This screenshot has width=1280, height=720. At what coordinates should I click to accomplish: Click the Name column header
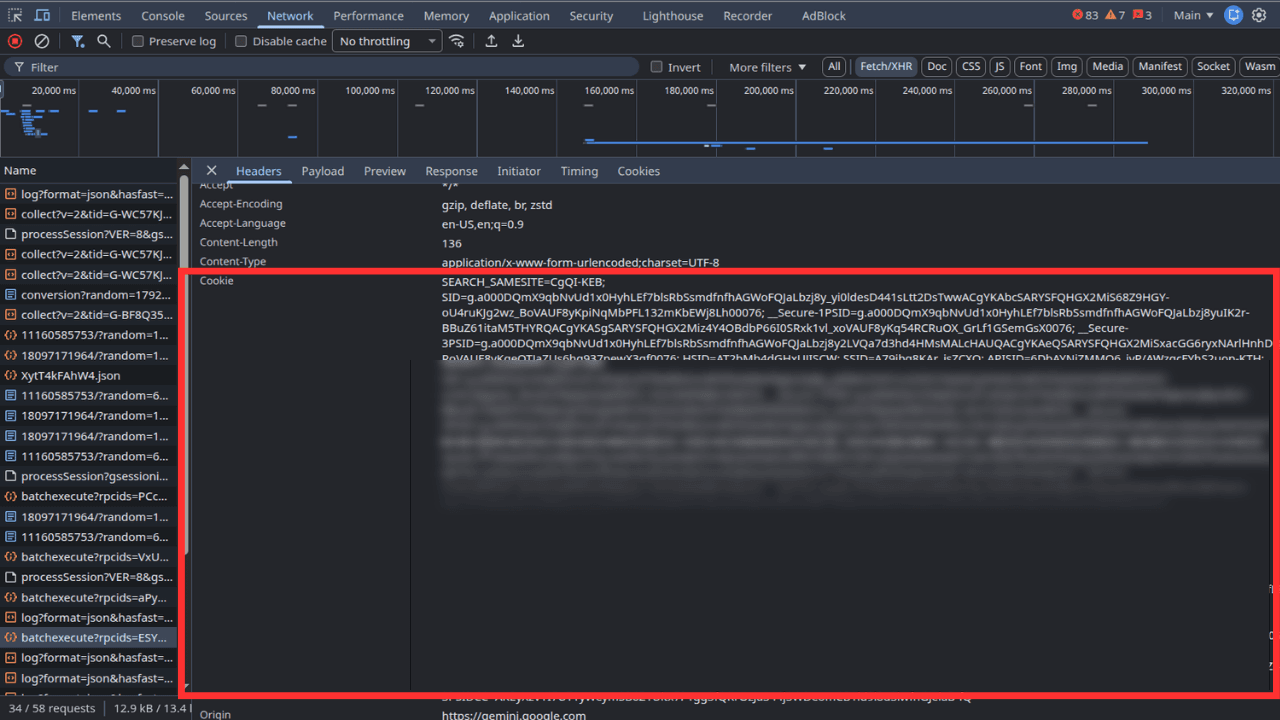(90, 171)
